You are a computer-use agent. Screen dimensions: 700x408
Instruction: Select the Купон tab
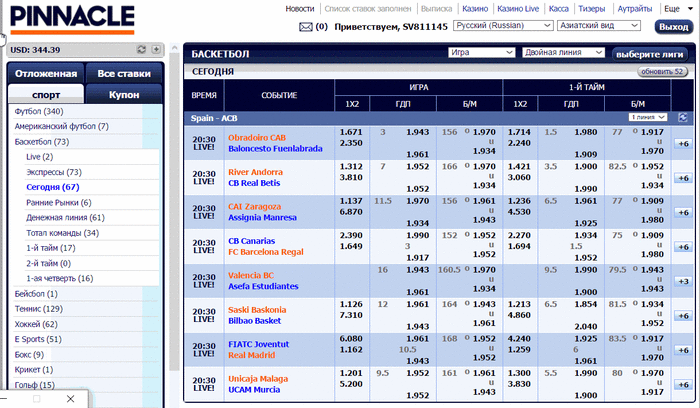coord(124,95)
